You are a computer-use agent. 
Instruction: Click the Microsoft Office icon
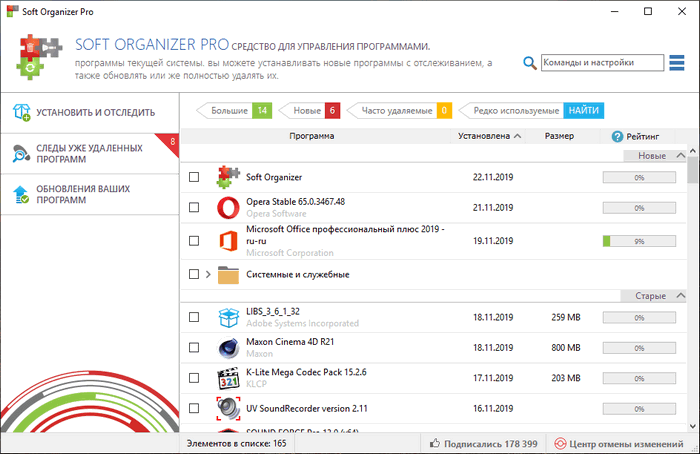(228, 241)
